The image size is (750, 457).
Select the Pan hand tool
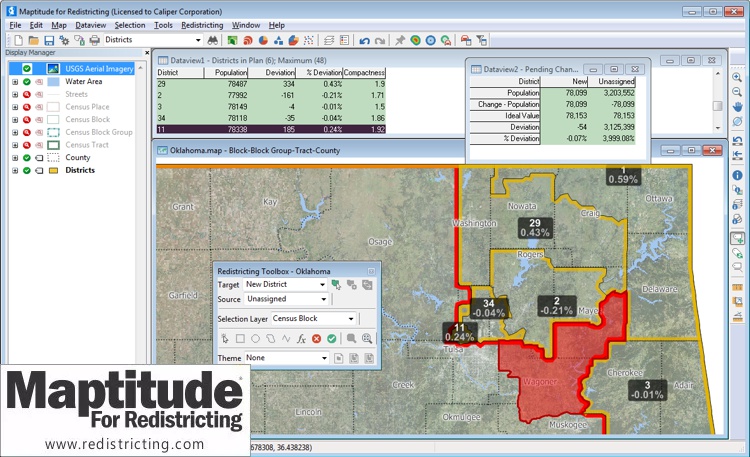pyautogui.click(x=737, y=107)
